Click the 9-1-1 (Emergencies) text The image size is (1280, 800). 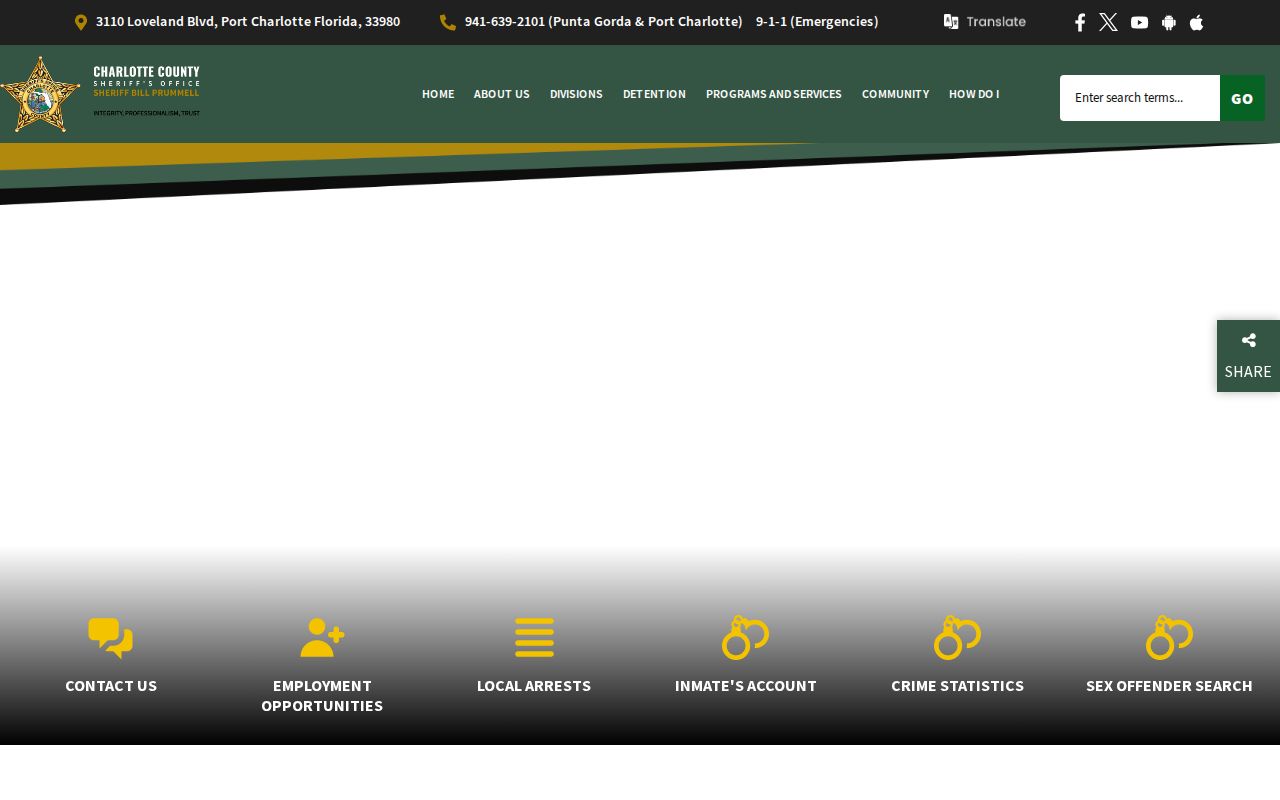(817, 22)
